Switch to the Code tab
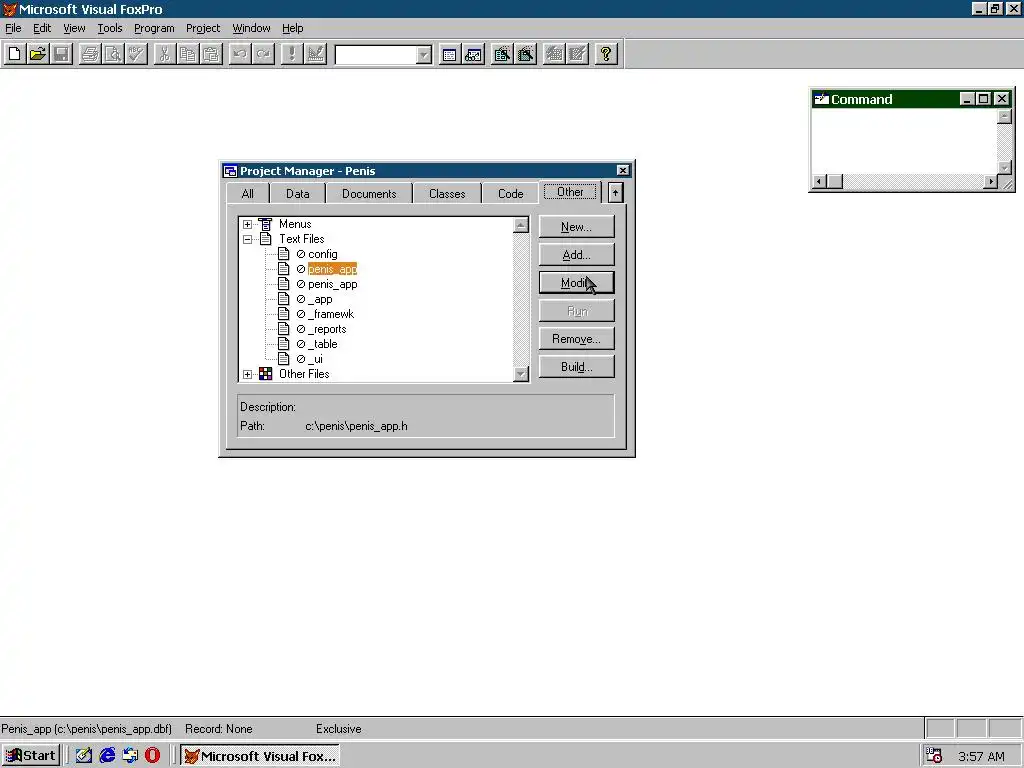This screenshot has width=1024, height=768. point(510,194)
